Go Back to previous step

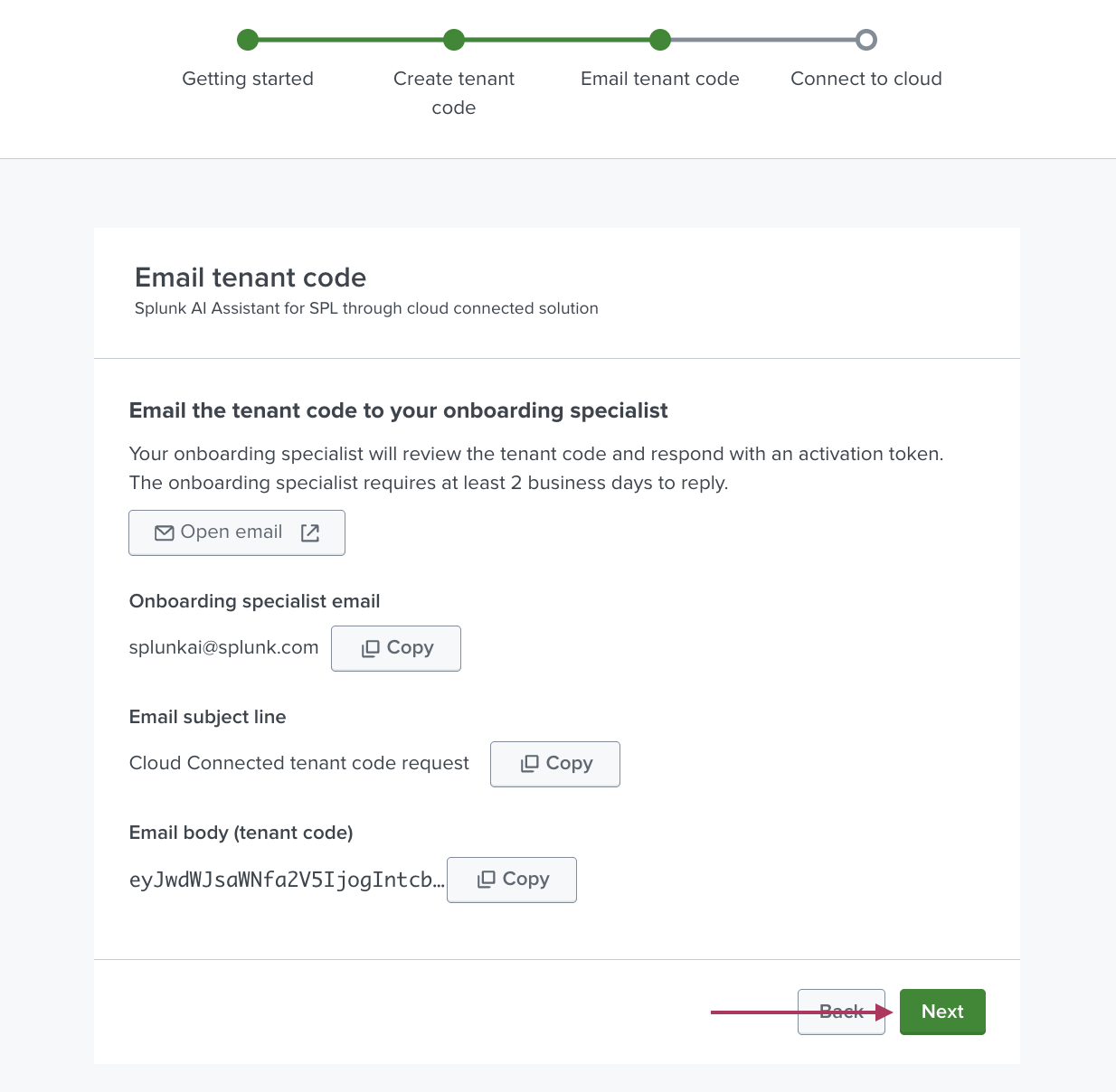(841, 1012)
